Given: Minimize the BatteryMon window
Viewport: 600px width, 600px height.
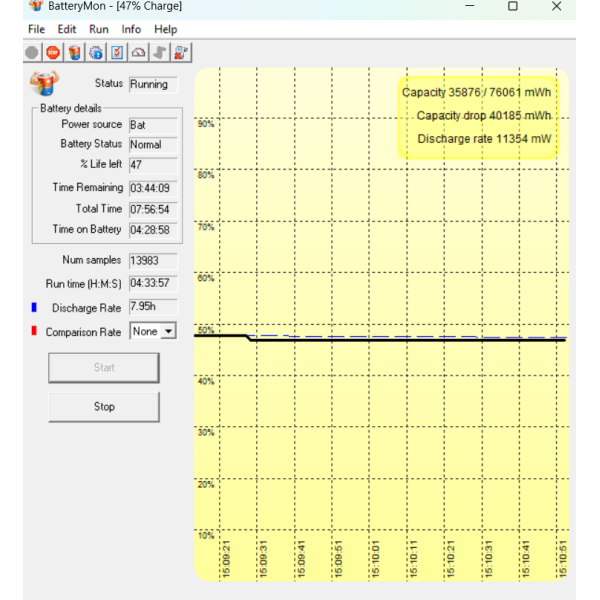Looking at the screenshot, I should pos(470,6).
